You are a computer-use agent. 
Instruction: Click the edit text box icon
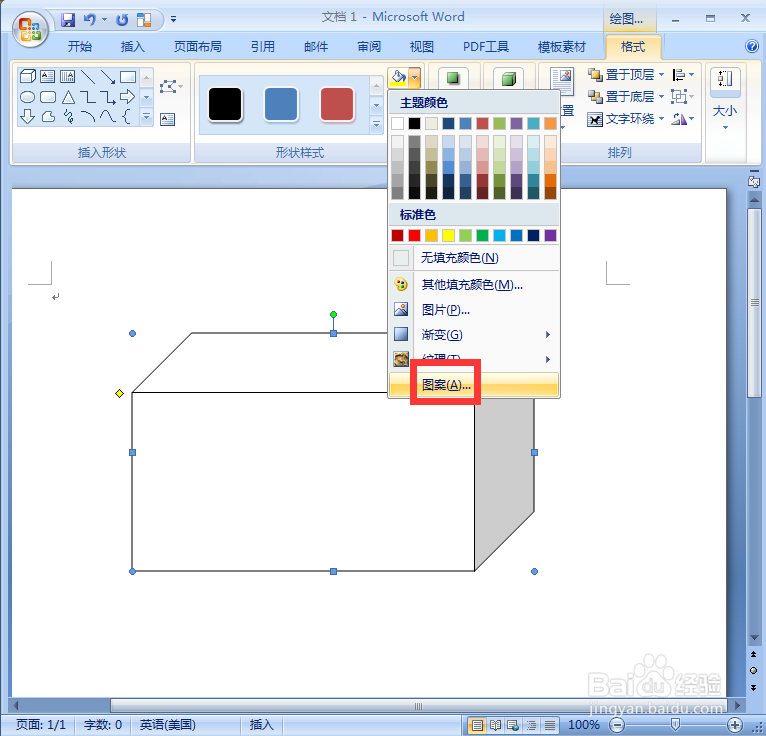(168, 119)
